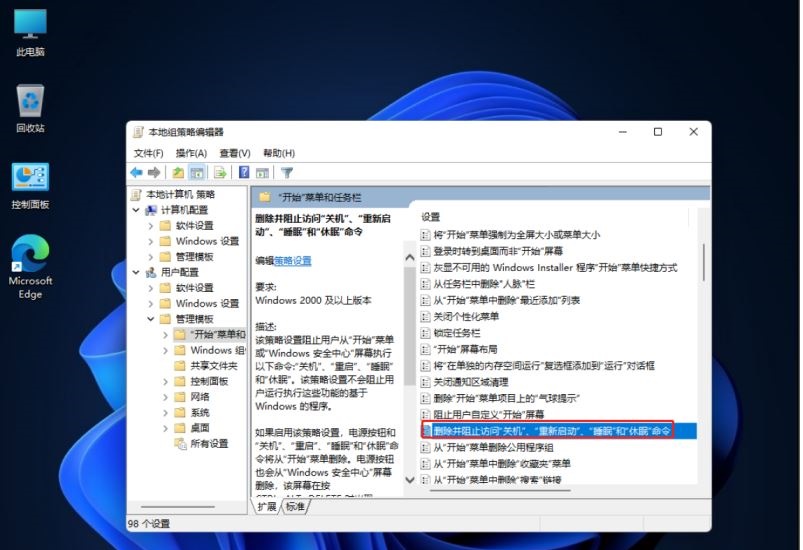This screenshot has height=550, width=803.
Task: Expand Windows 设置 under 用户配置
Action: pos(151,304)
